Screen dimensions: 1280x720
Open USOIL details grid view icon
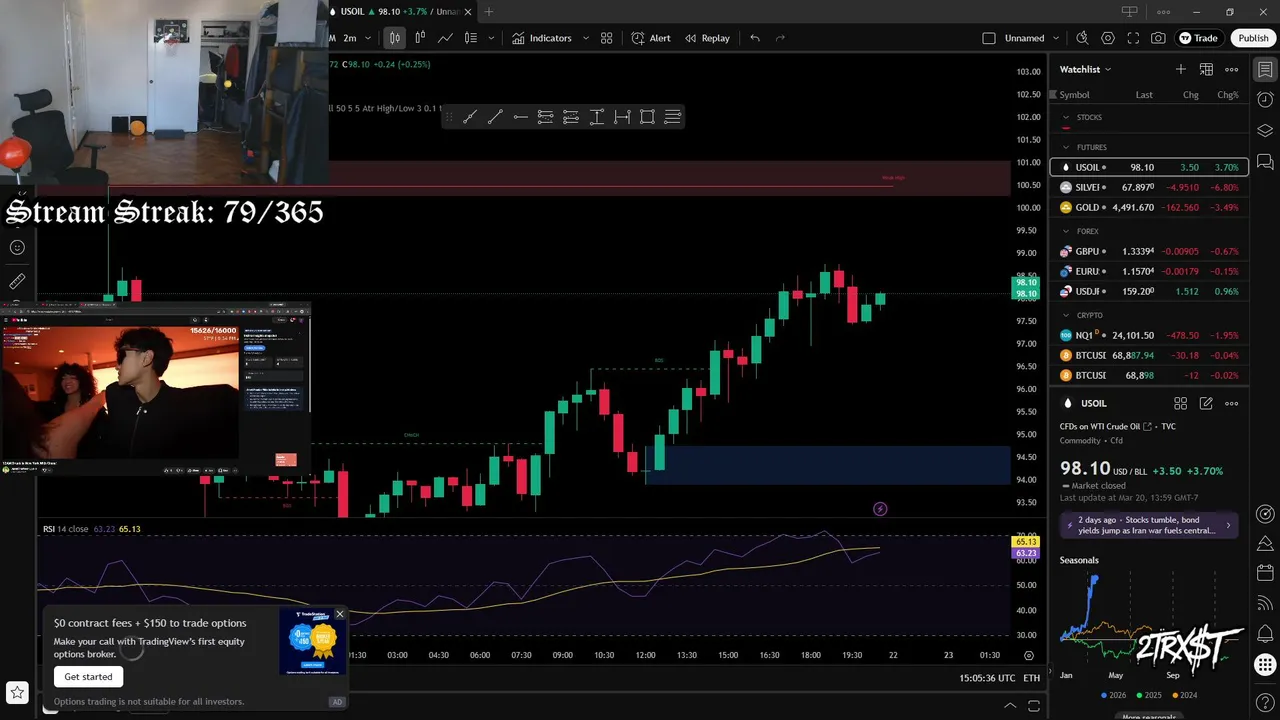tap(1181, 403)
